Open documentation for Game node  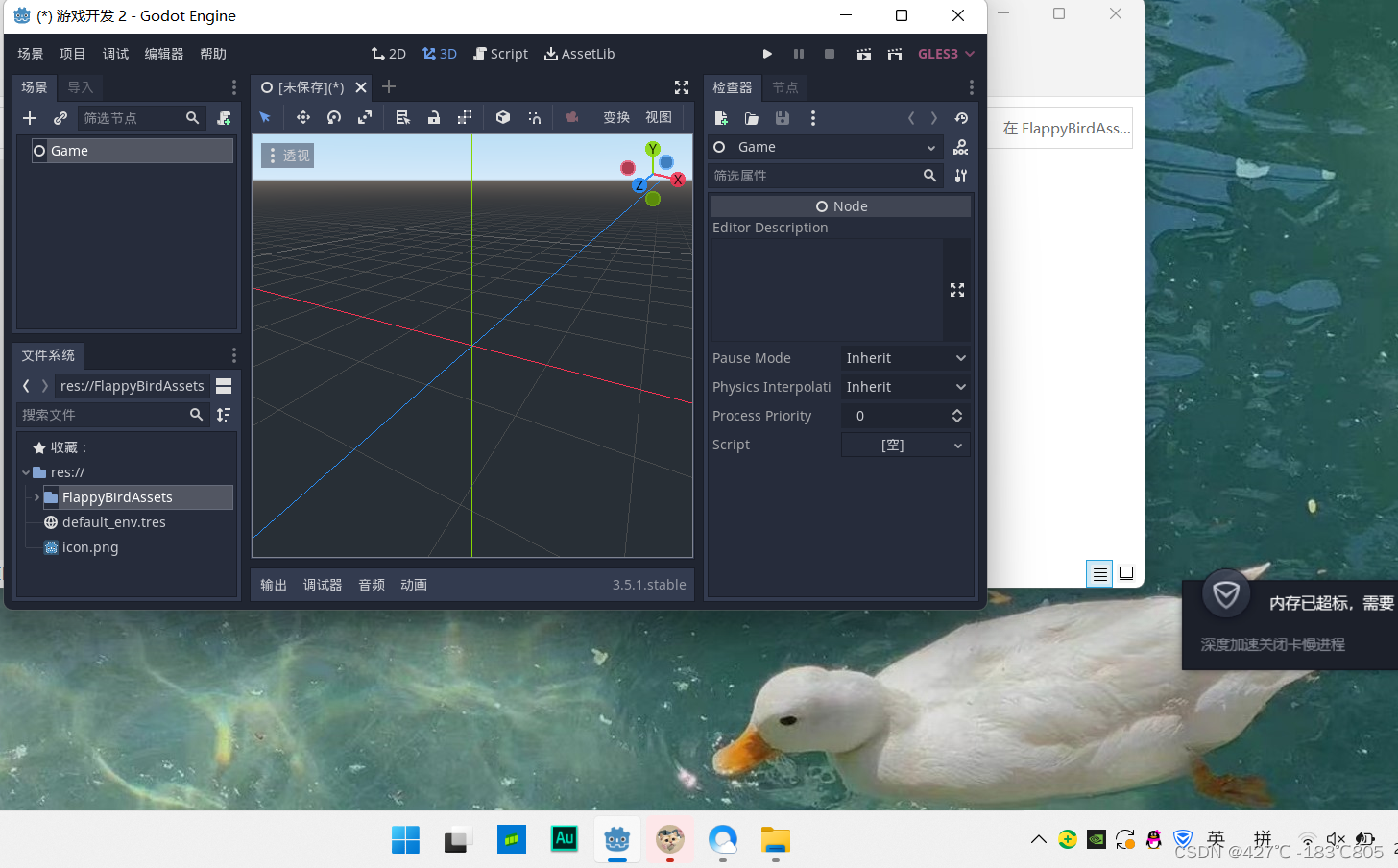click(961, 147)
